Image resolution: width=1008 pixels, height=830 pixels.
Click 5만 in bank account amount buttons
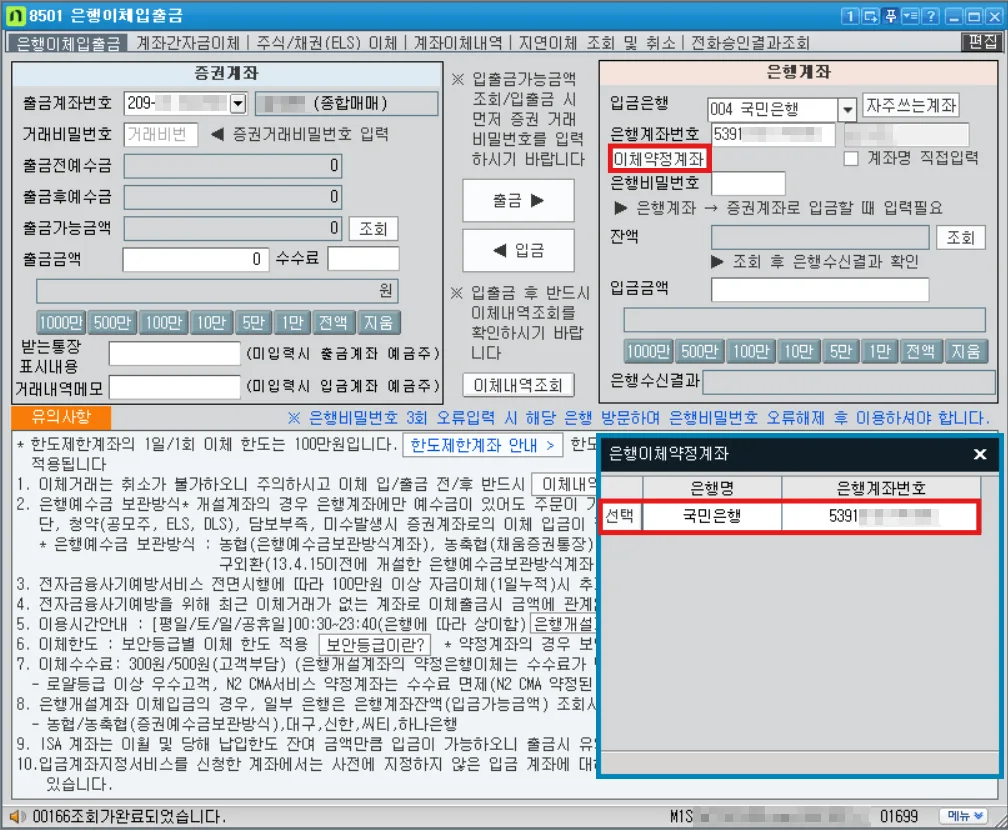click(840, 351)
